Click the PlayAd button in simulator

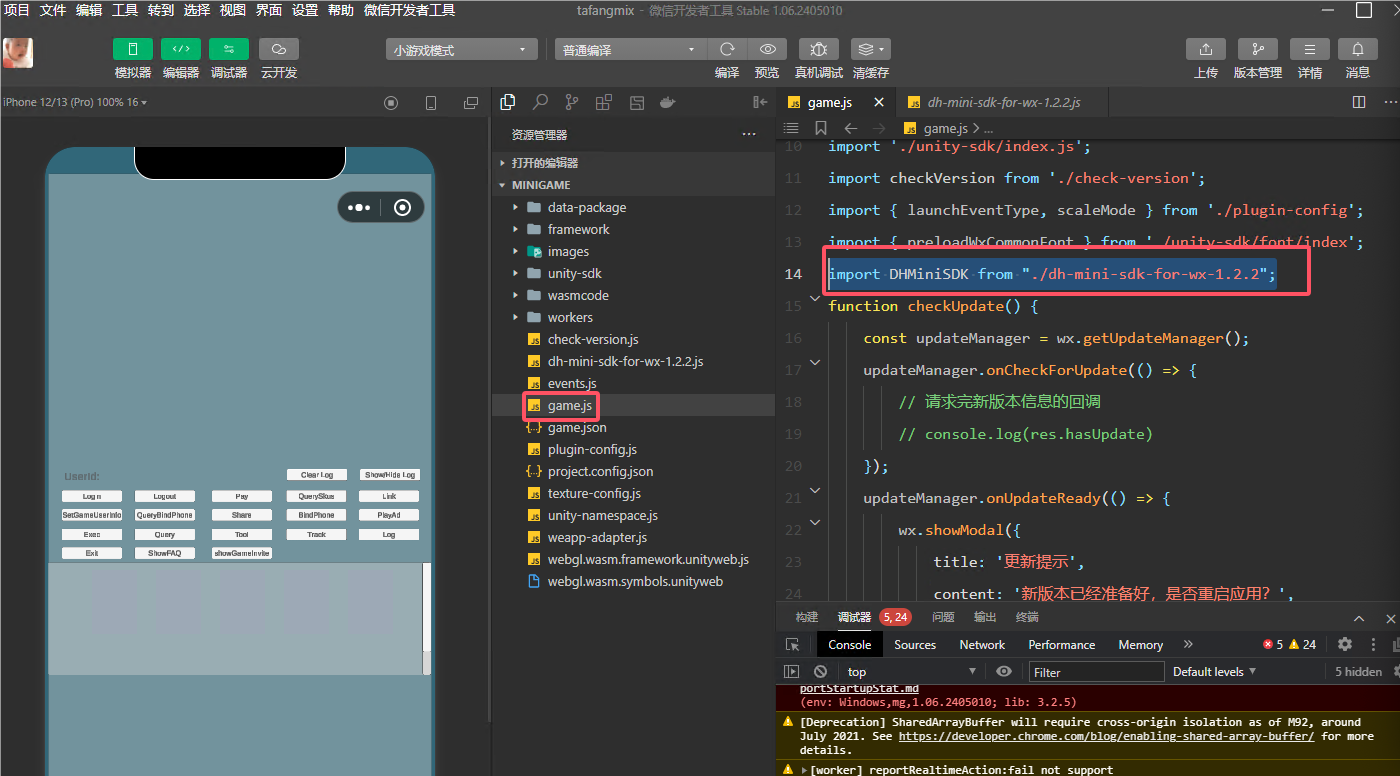pyautogui.click(x=389, y=515)
